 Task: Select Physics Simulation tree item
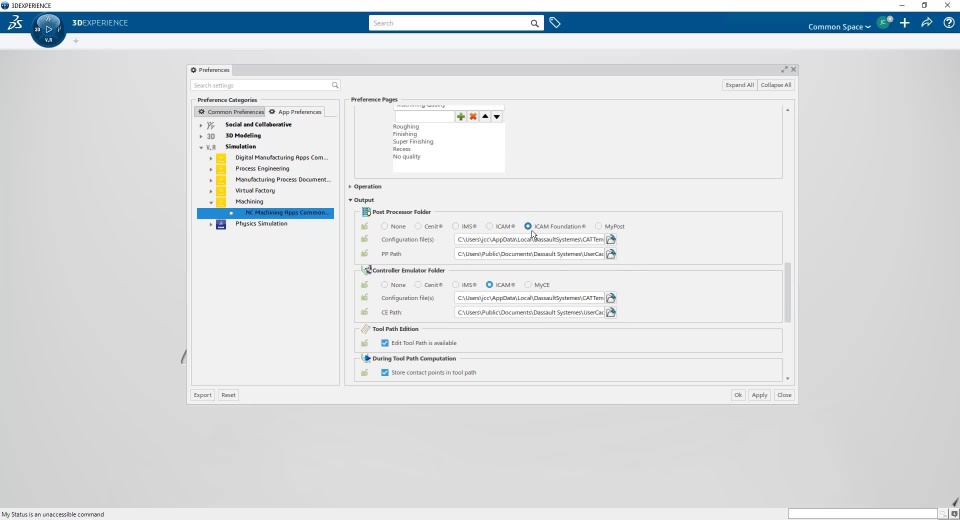[261, 224]
